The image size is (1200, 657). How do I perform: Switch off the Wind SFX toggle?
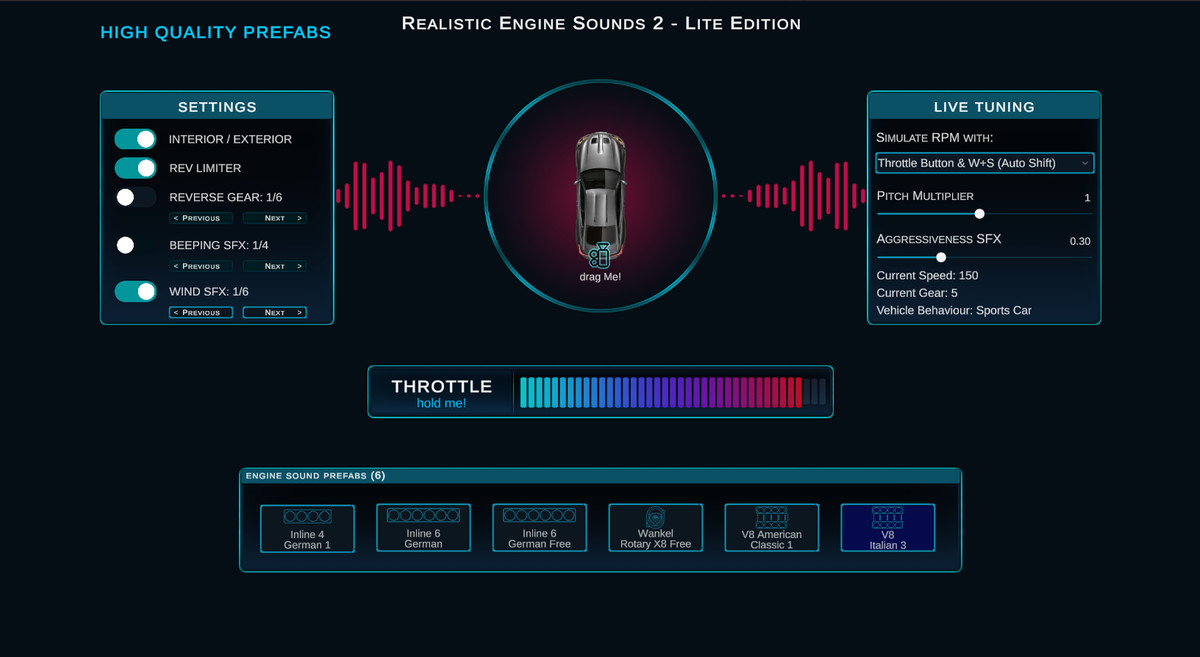[136, 291]
